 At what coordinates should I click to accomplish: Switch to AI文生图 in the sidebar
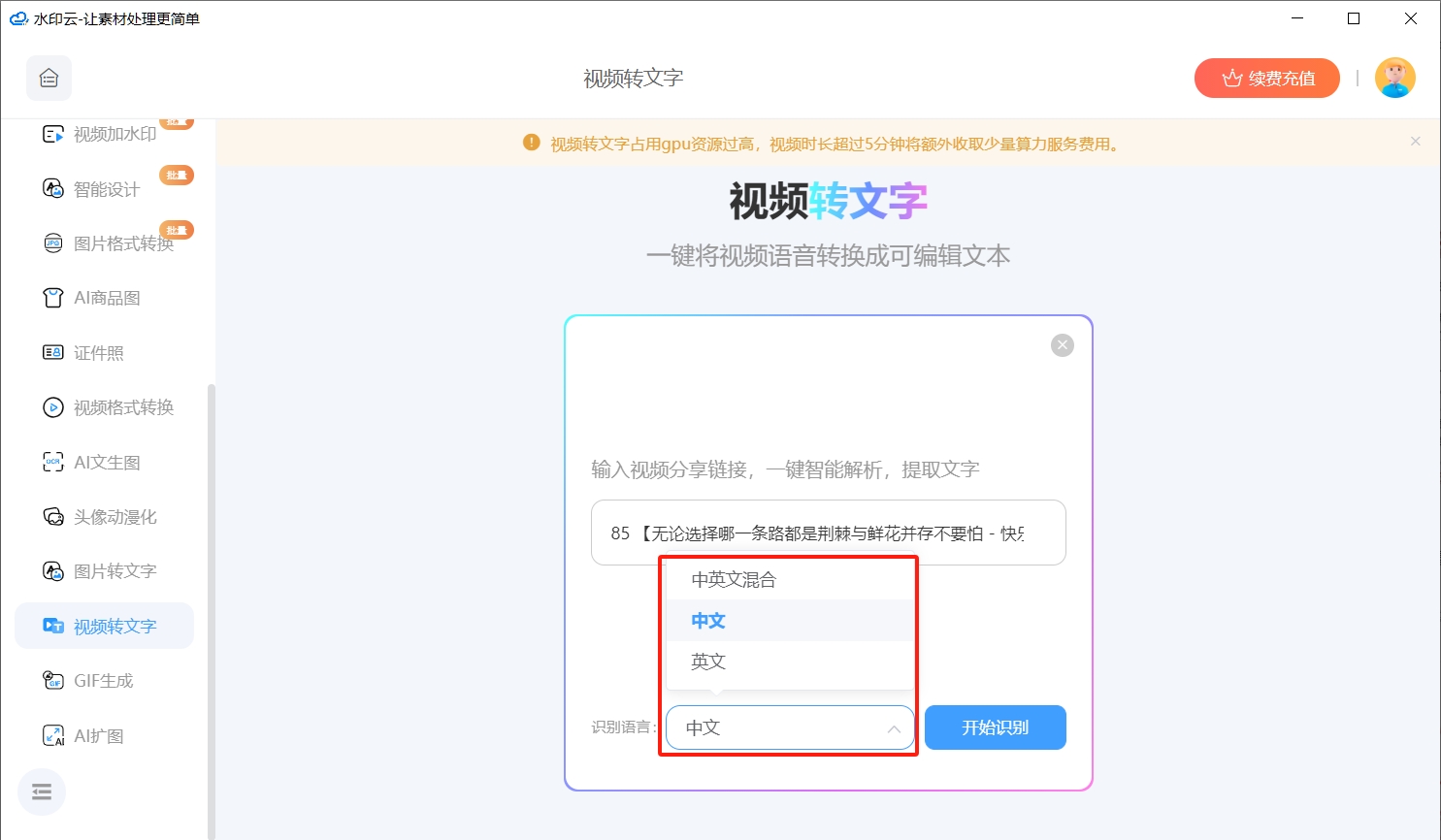click(x=107, y=462)
